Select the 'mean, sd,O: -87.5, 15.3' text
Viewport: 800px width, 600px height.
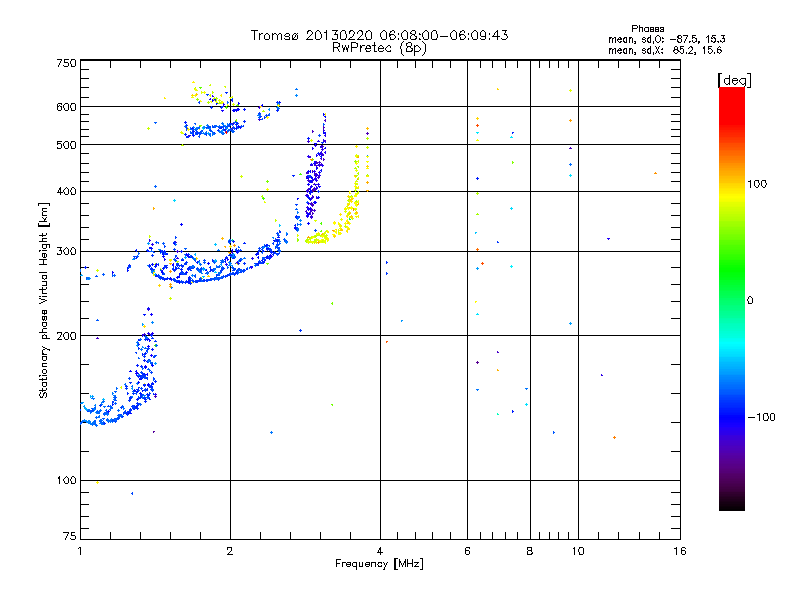coord(666,39)
